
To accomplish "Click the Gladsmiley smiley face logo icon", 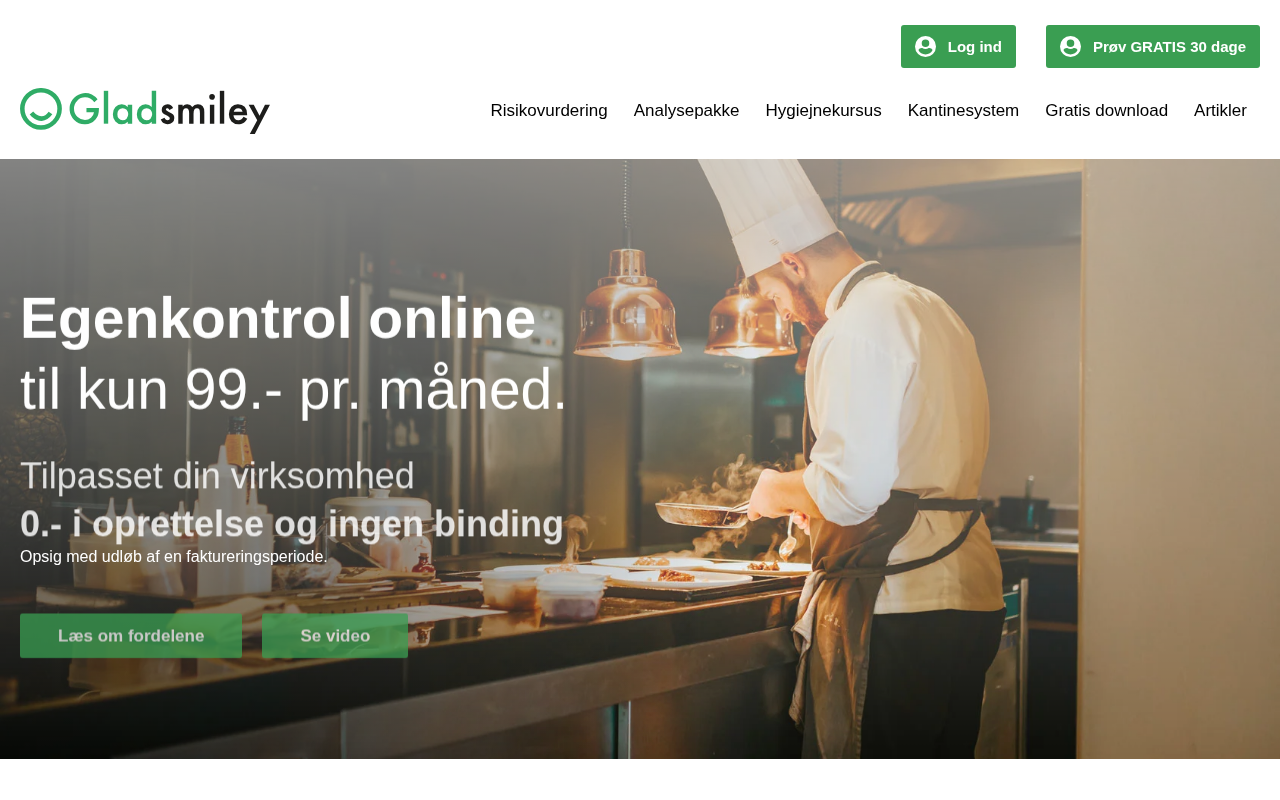I will click(x=41, y=109).
